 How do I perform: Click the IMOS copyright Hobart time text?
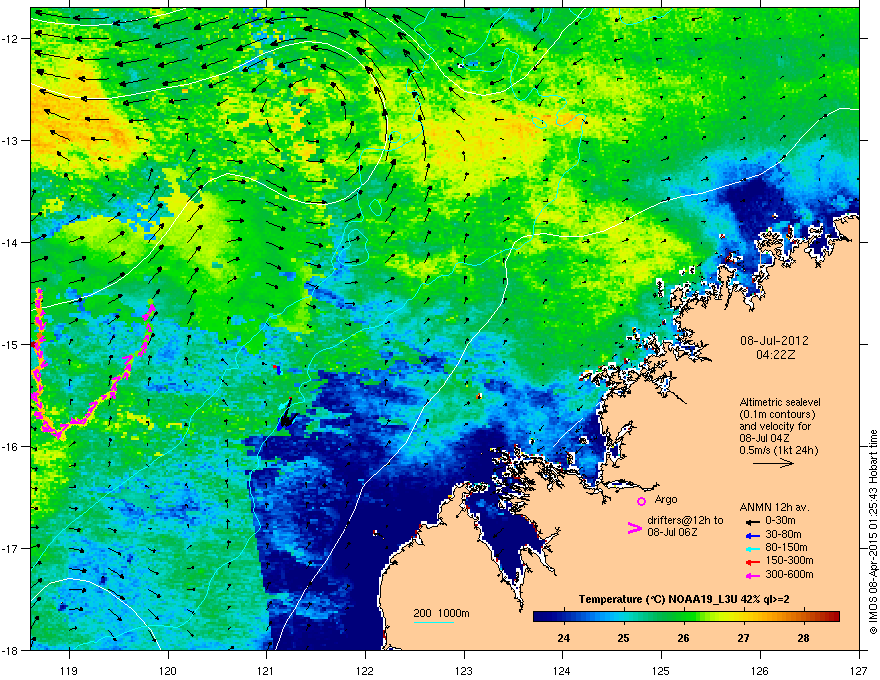click(873, 532)
